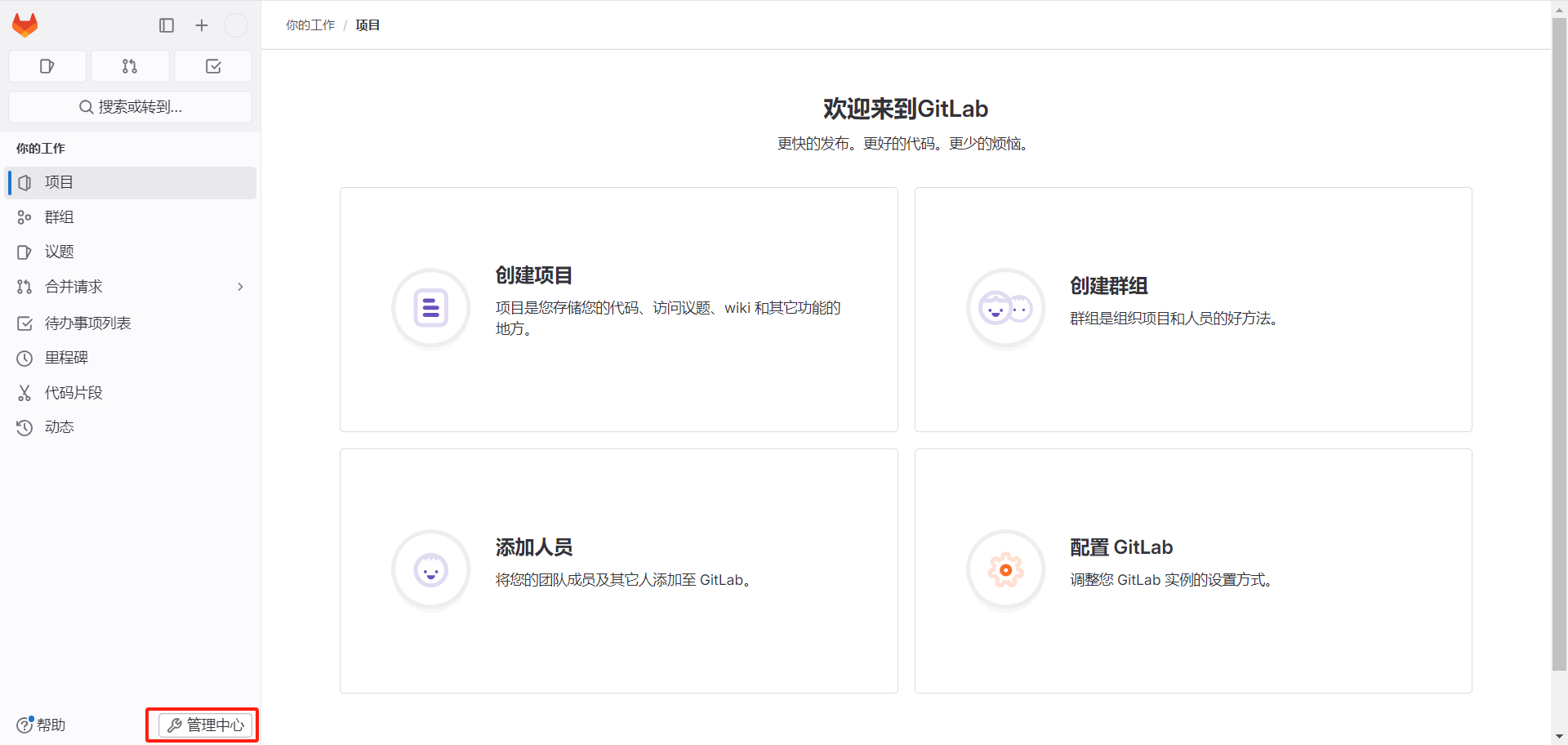Select 项目 in the sidebar
Screen dimensions: 1568x745
131,183
